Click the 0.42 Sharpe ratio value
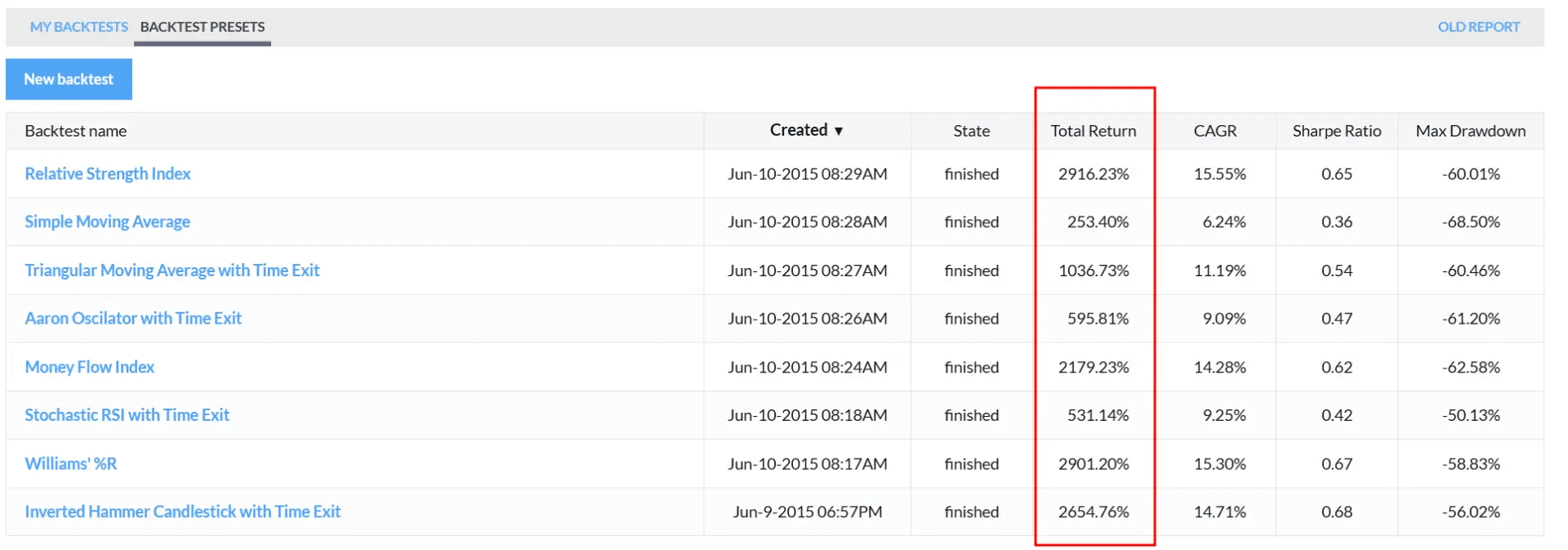The height and width of the screenshot is (550, 1568). [1337, 415]
